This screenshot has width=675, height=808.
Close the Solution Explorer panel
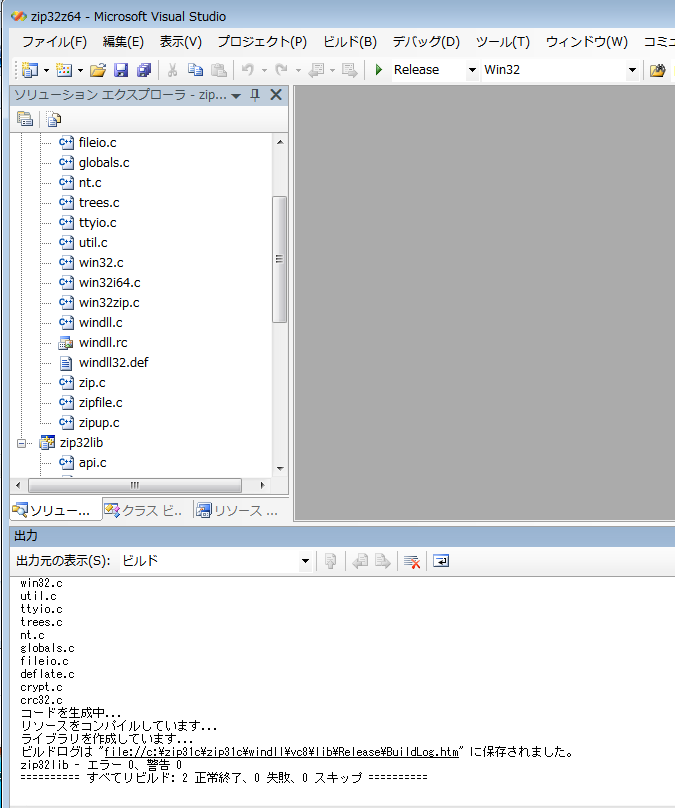276,95
